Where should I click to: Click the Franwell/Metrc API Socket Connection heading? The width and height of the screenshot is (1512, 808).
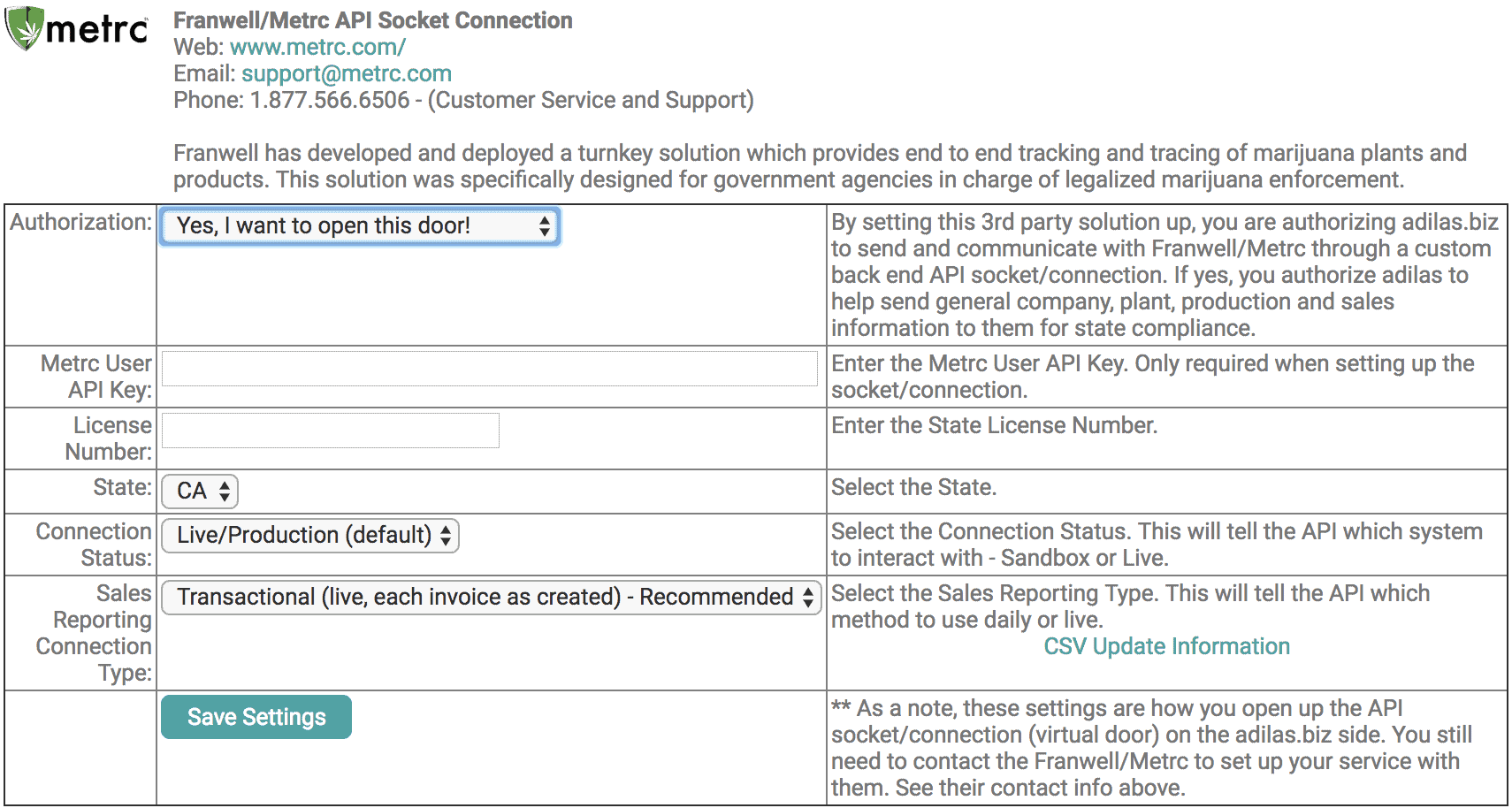coord(373,20)
